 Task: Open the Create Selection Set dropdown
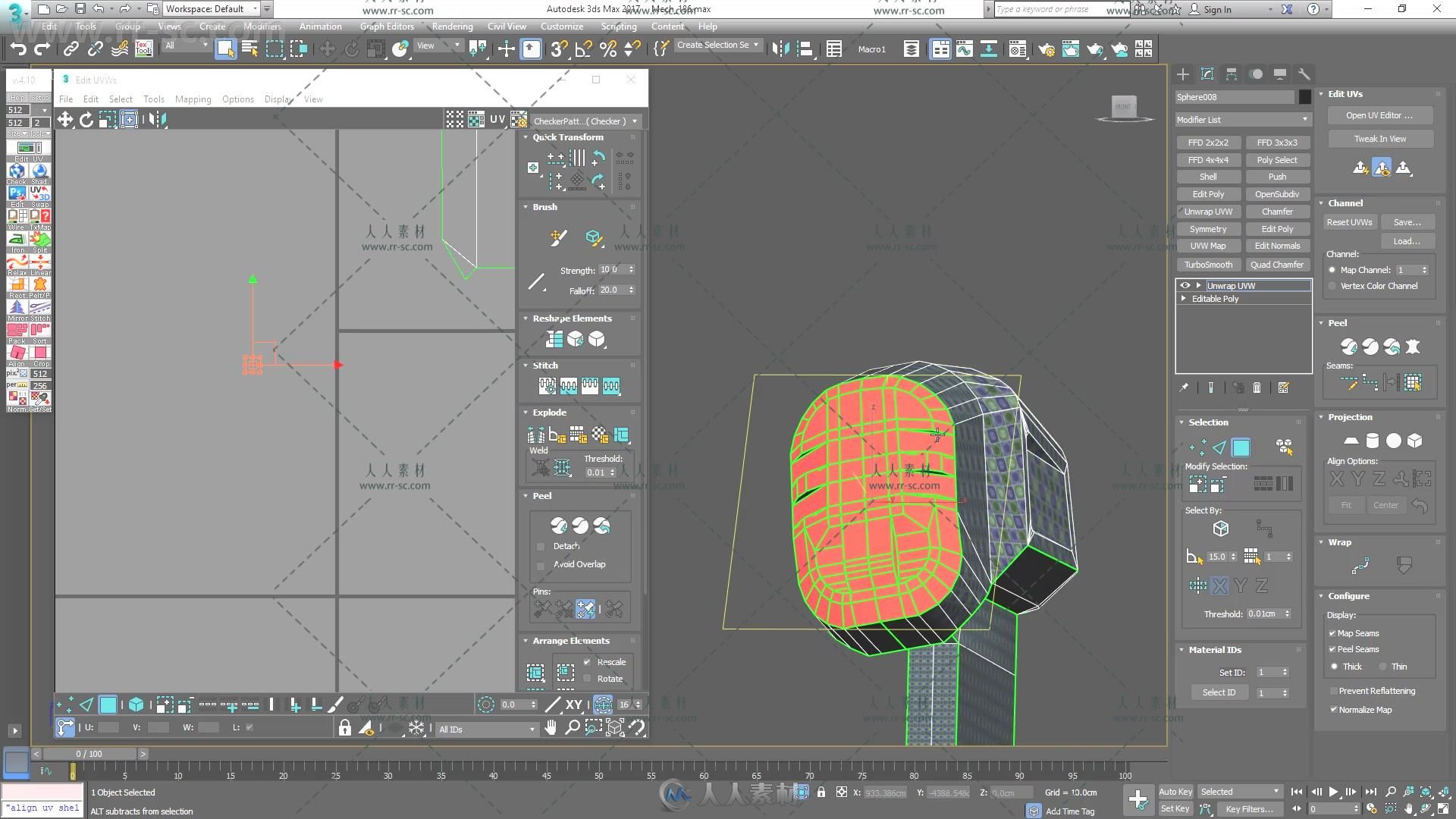tap(717, 45)
